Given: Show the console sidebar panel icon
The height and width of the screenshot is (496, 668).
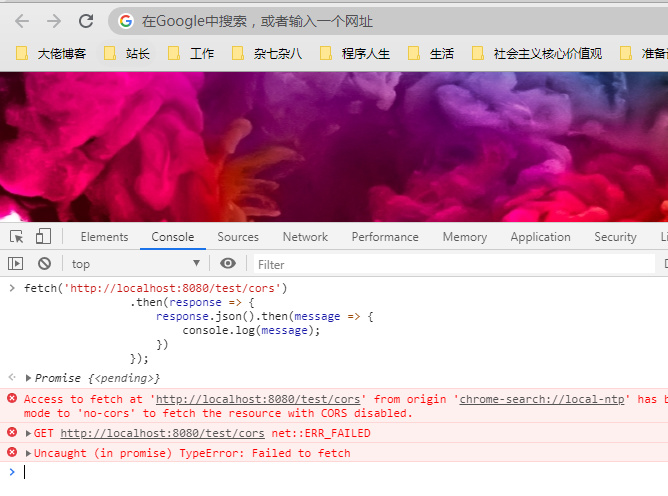Looking at the screenshot, I should tap(16, 264).
